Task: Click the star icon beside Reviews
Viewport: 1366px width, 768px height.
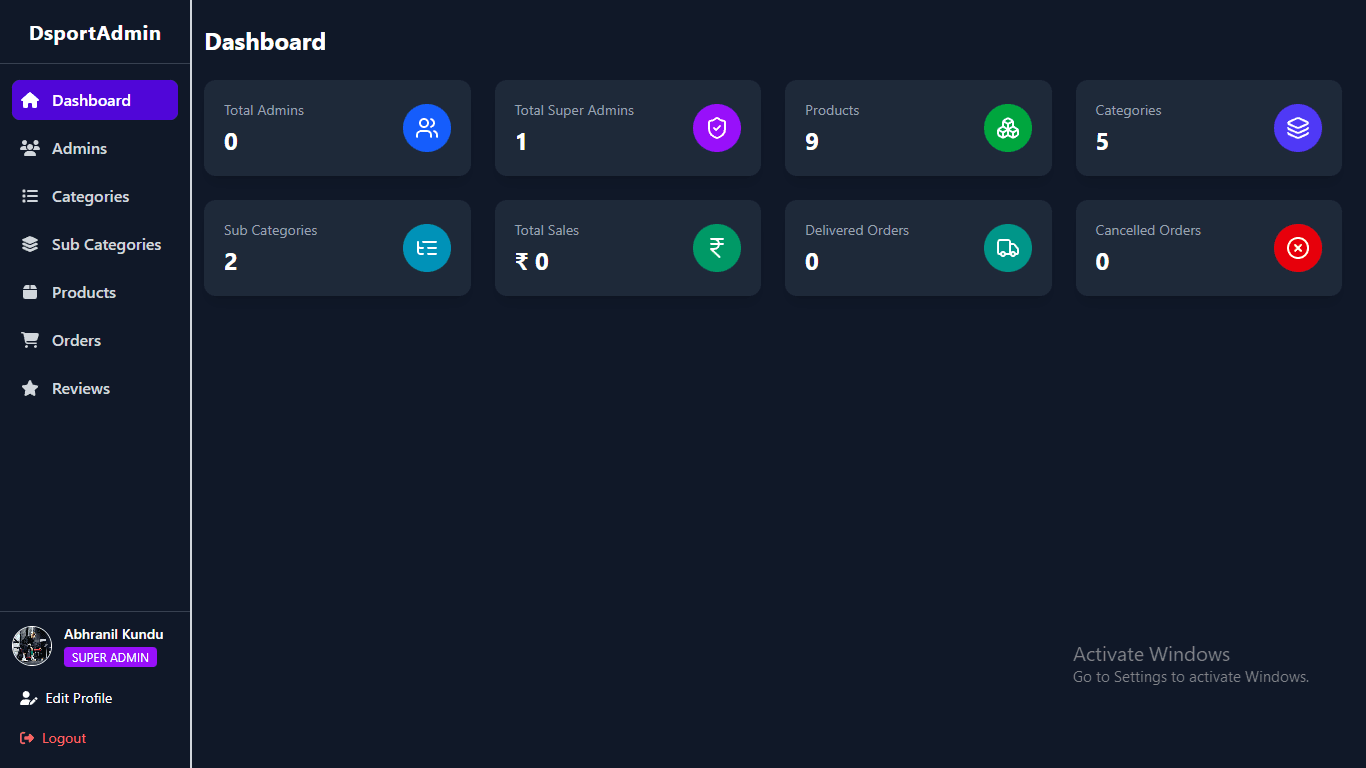Action: click(30, 388)
